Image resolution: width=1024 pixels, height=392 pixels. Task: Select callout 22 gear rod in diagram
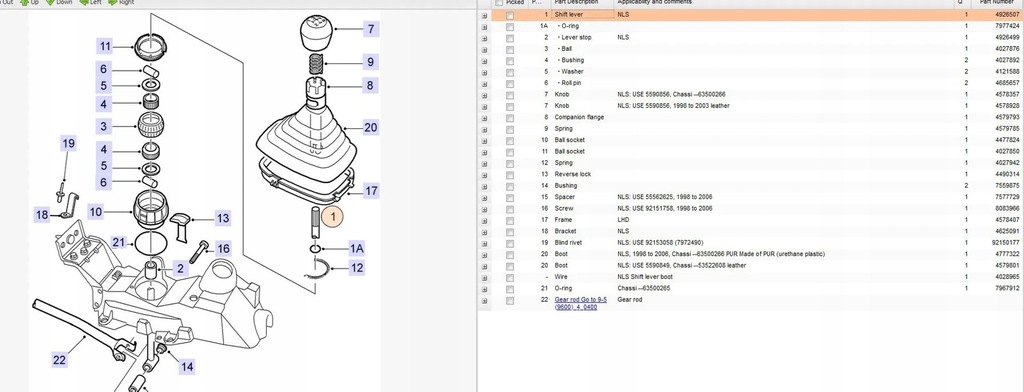[59, 359]
